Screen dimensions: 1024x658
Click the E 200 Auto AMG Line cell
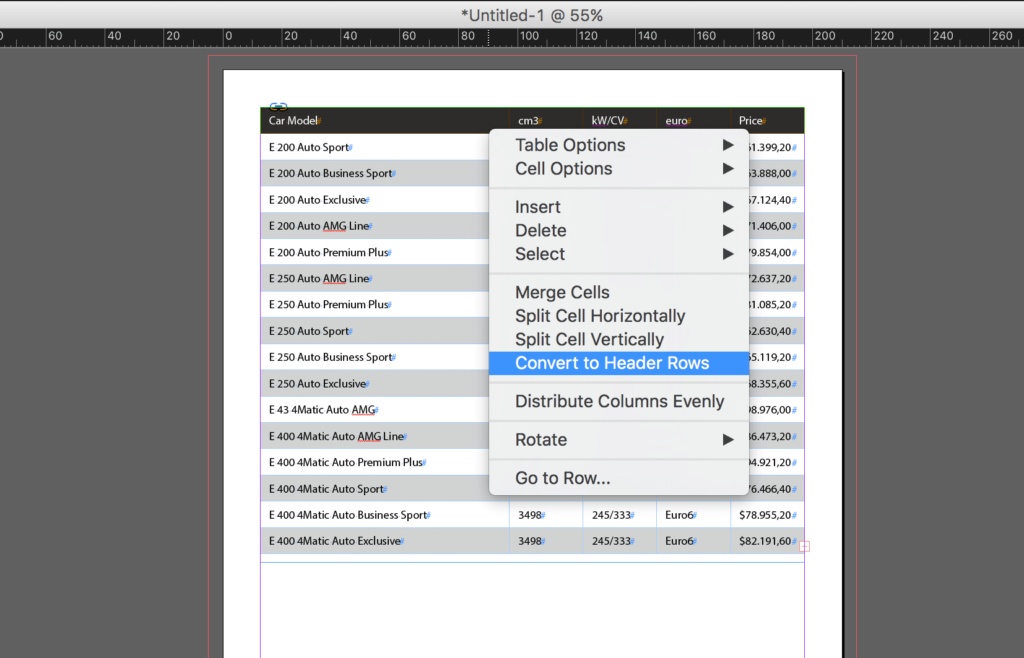pos(375,226)
